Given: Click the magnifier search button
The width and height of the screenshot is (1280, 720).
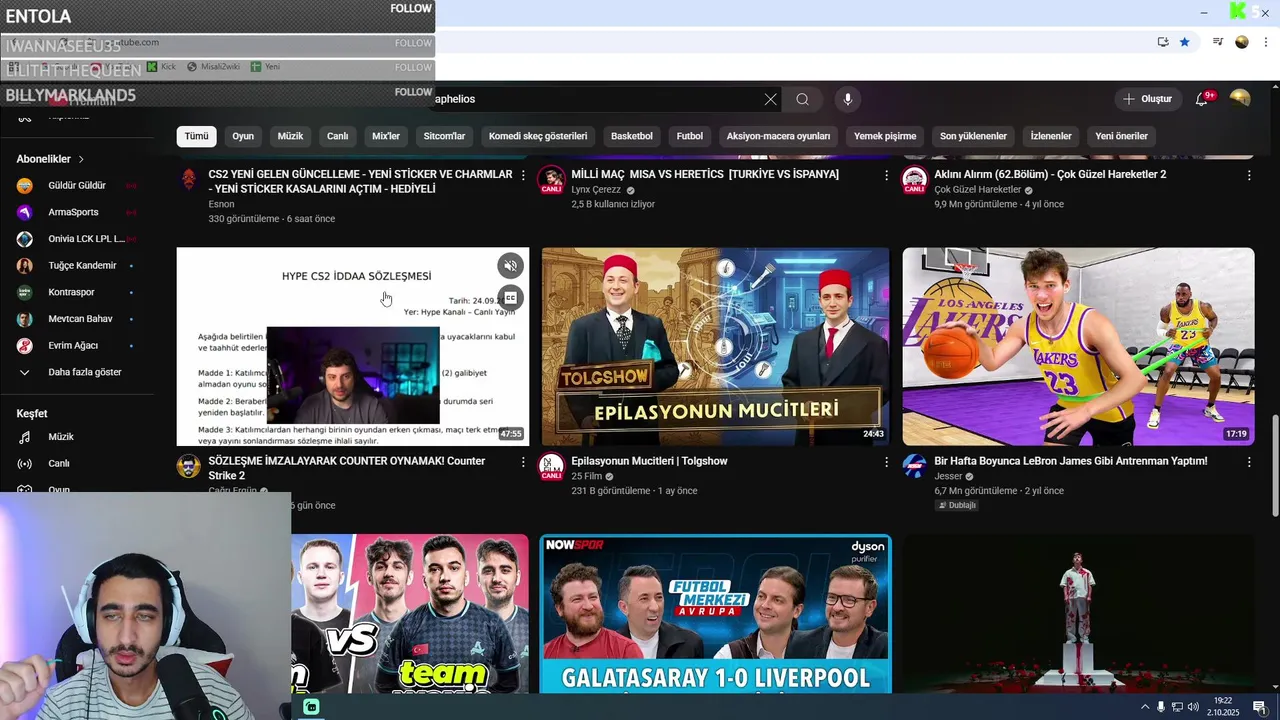Looking at the screenshot, I should coord(802,99).
